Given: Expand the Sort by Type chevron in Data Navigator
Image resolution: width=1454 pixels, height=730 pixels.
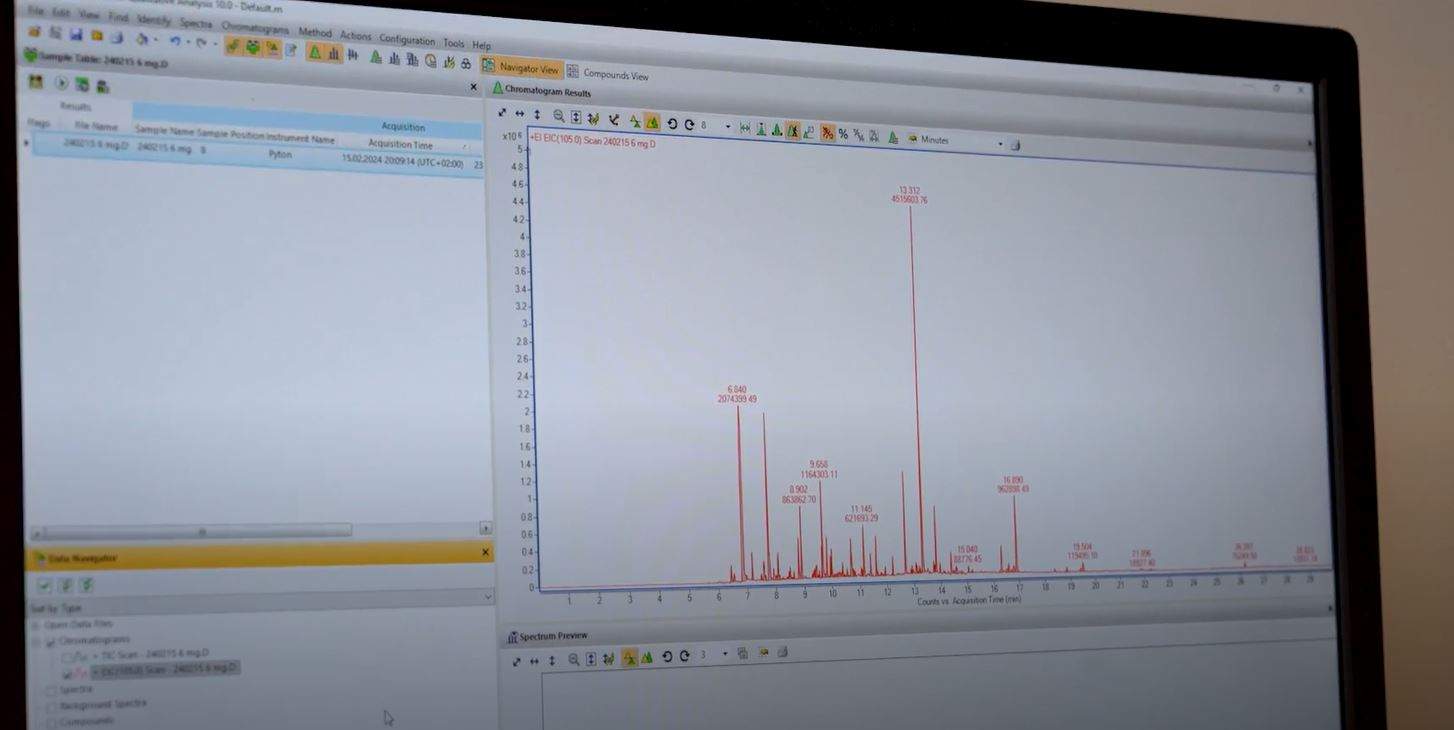Looking at the screenshot, I should tap(487, 597).
